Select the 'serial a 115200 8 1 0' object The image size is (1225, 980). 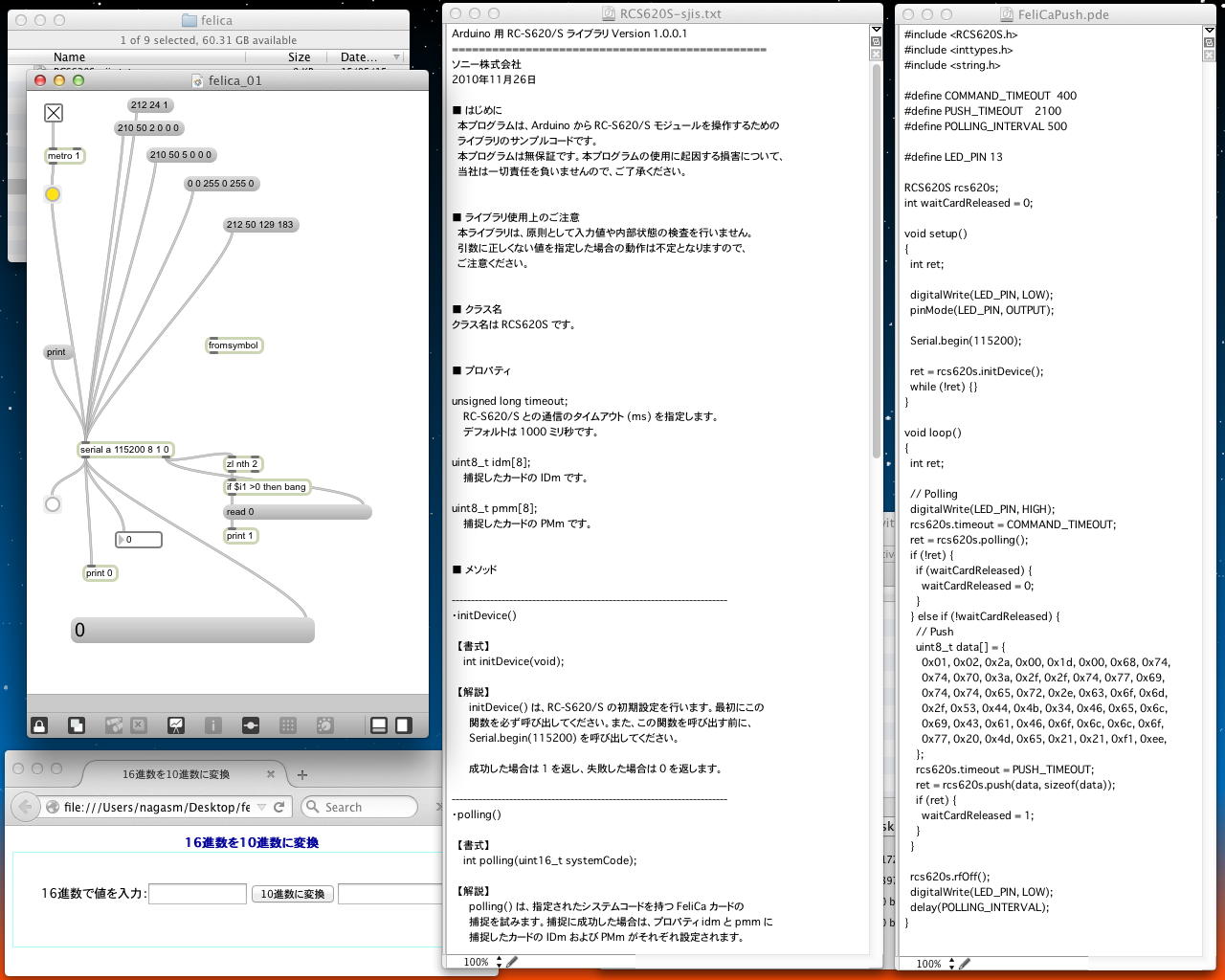[x=125, y=450]
